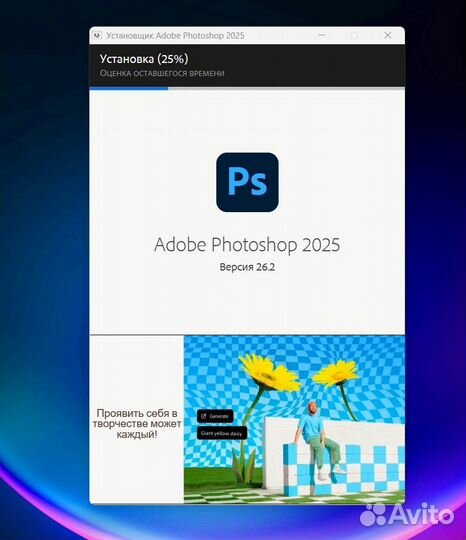Click the 'Giant yellow daisy' prompt label
Screen dimensions: 466x540
pyautogui.click(x=222, y=433)
